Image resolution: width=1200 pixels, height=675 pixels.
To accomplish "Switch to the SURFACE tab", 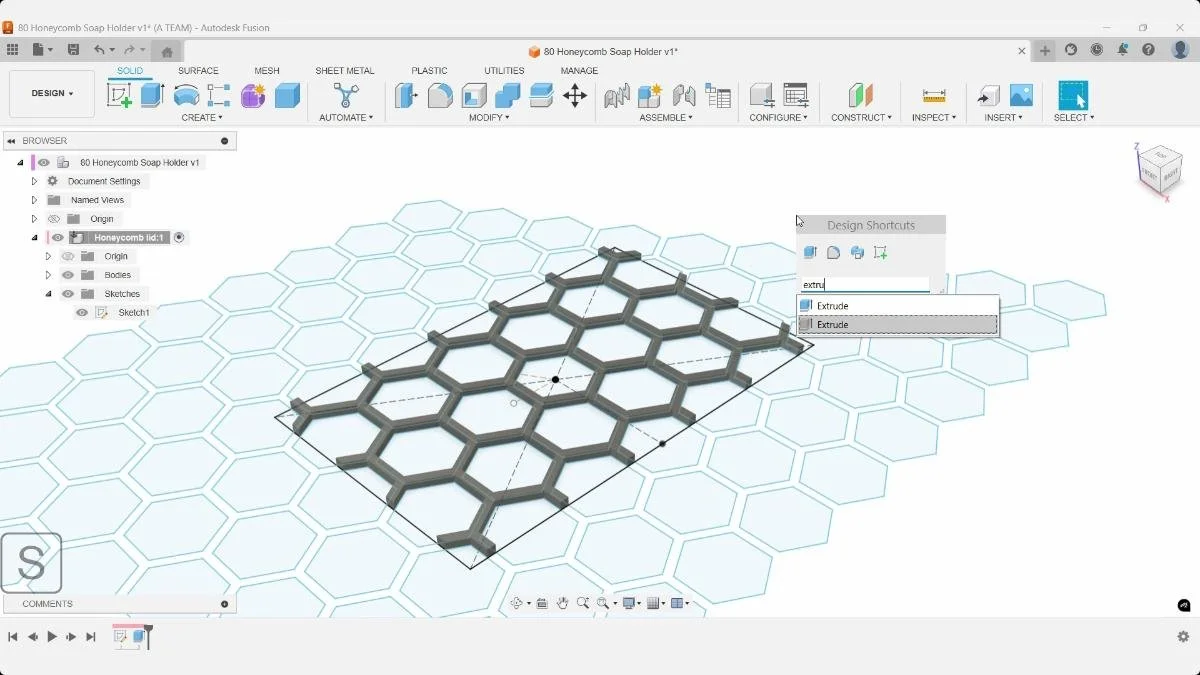I will (198, 71).
